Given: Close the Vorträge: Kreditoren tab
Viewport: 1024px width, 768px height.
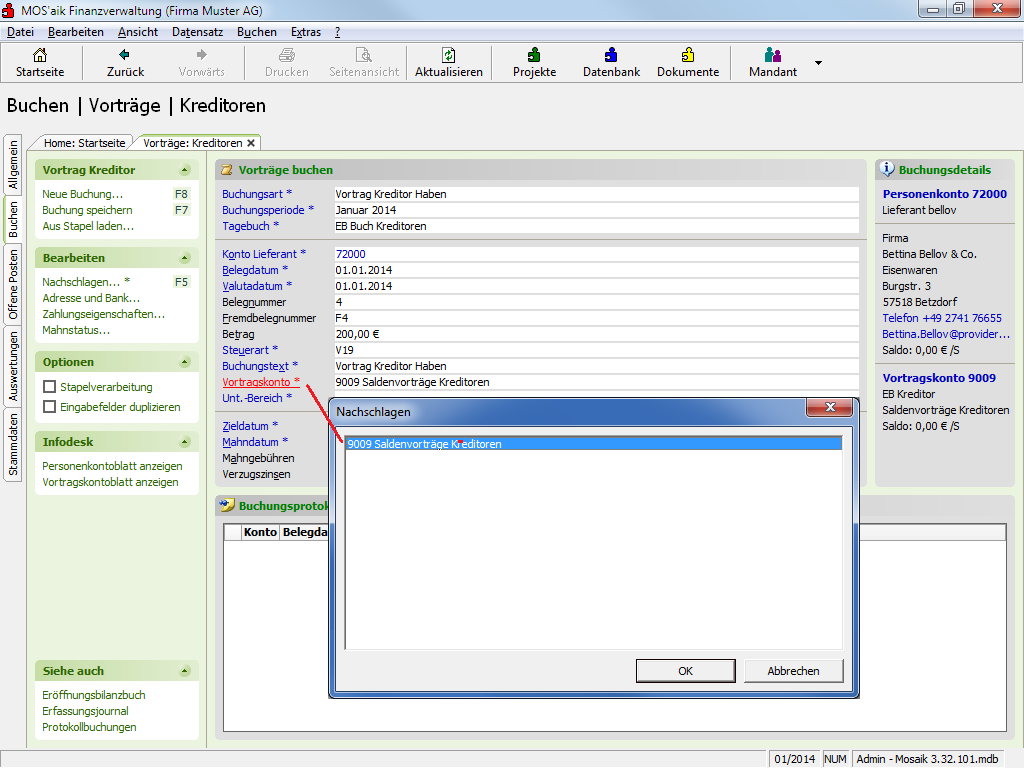Looking at the screenshot, I should (251, 143).
